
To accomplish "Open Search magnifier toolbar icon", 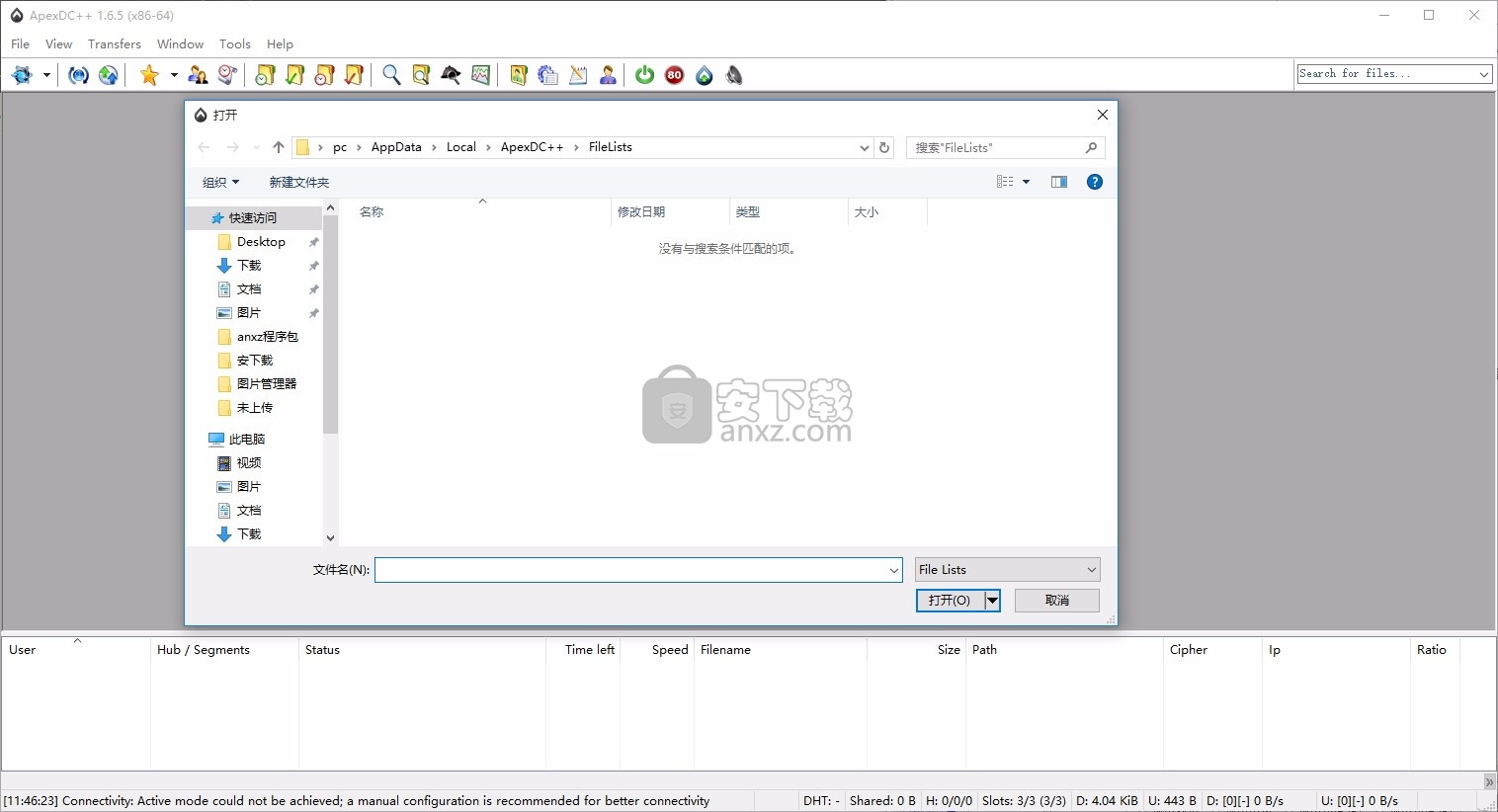I will tap(391, 75).
